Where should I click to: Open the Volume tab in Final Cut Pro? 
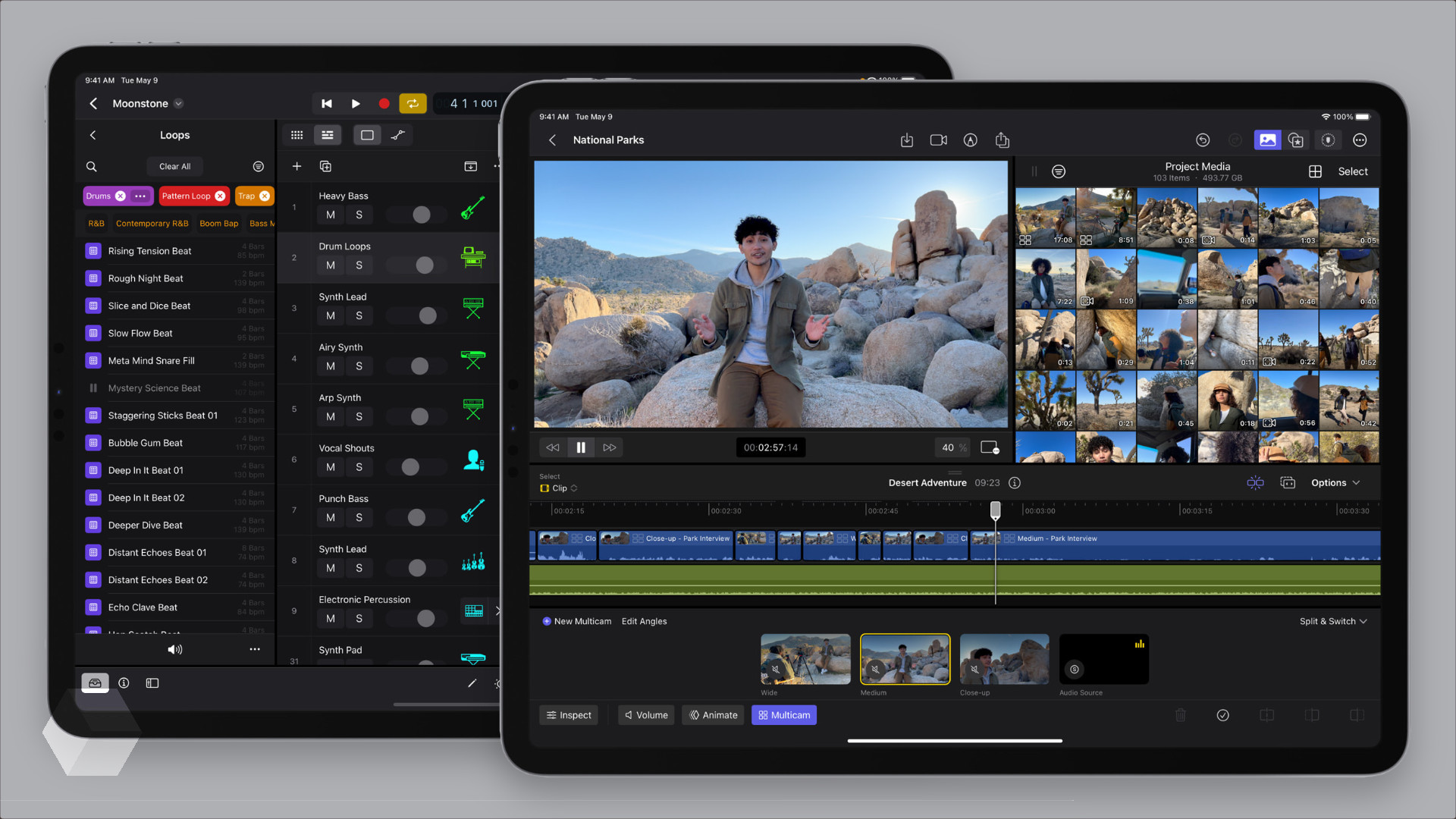(646, 715)
